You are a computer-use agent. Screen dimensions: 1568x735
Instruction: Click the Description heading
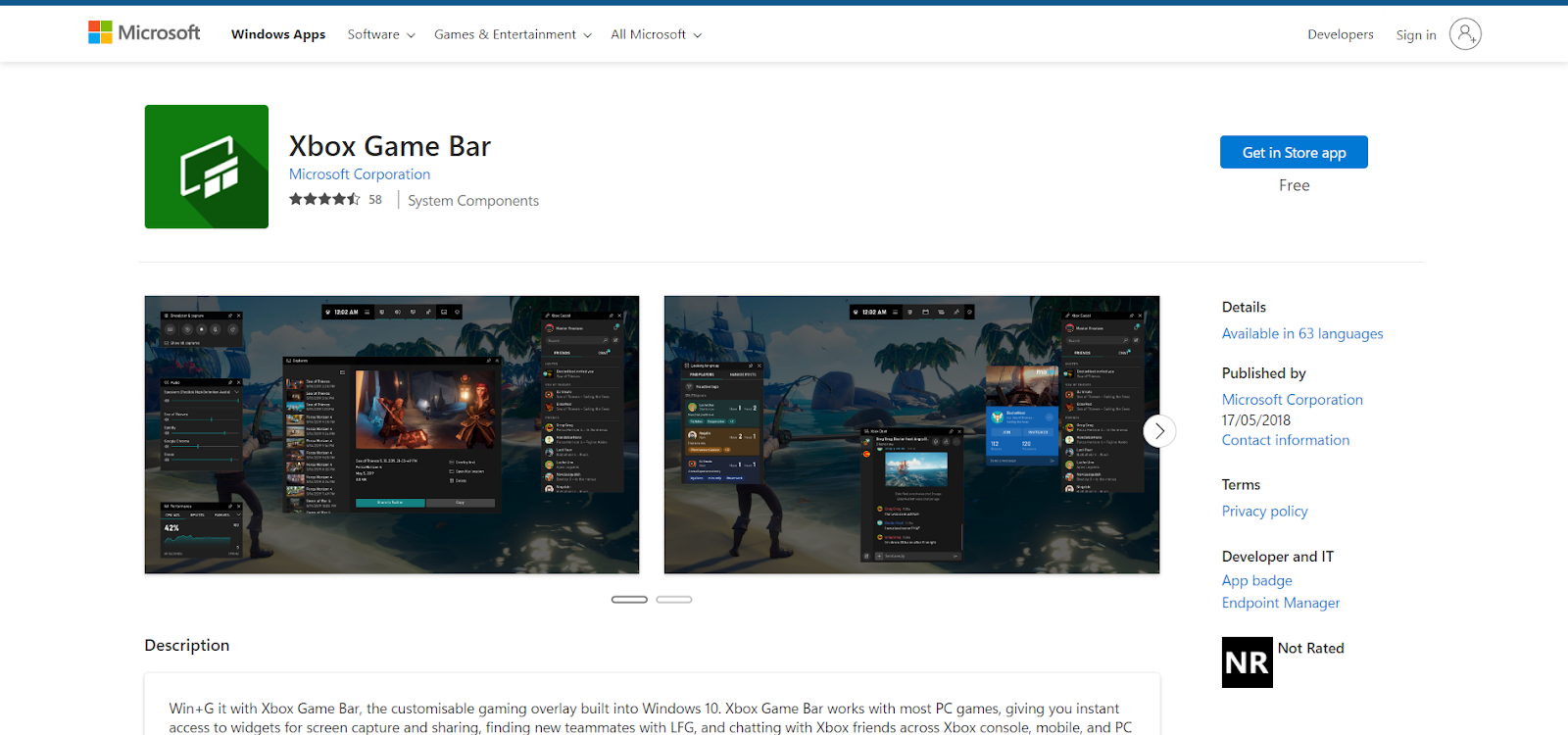tap(187, 645)
